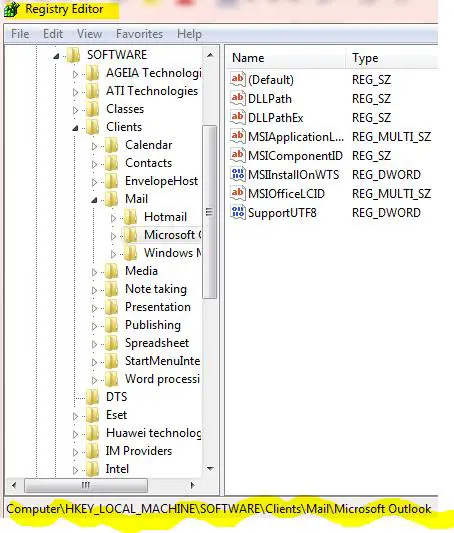
Task: Click the string icon next to MSIApplicationL...
Action: [x=238, y=137]
